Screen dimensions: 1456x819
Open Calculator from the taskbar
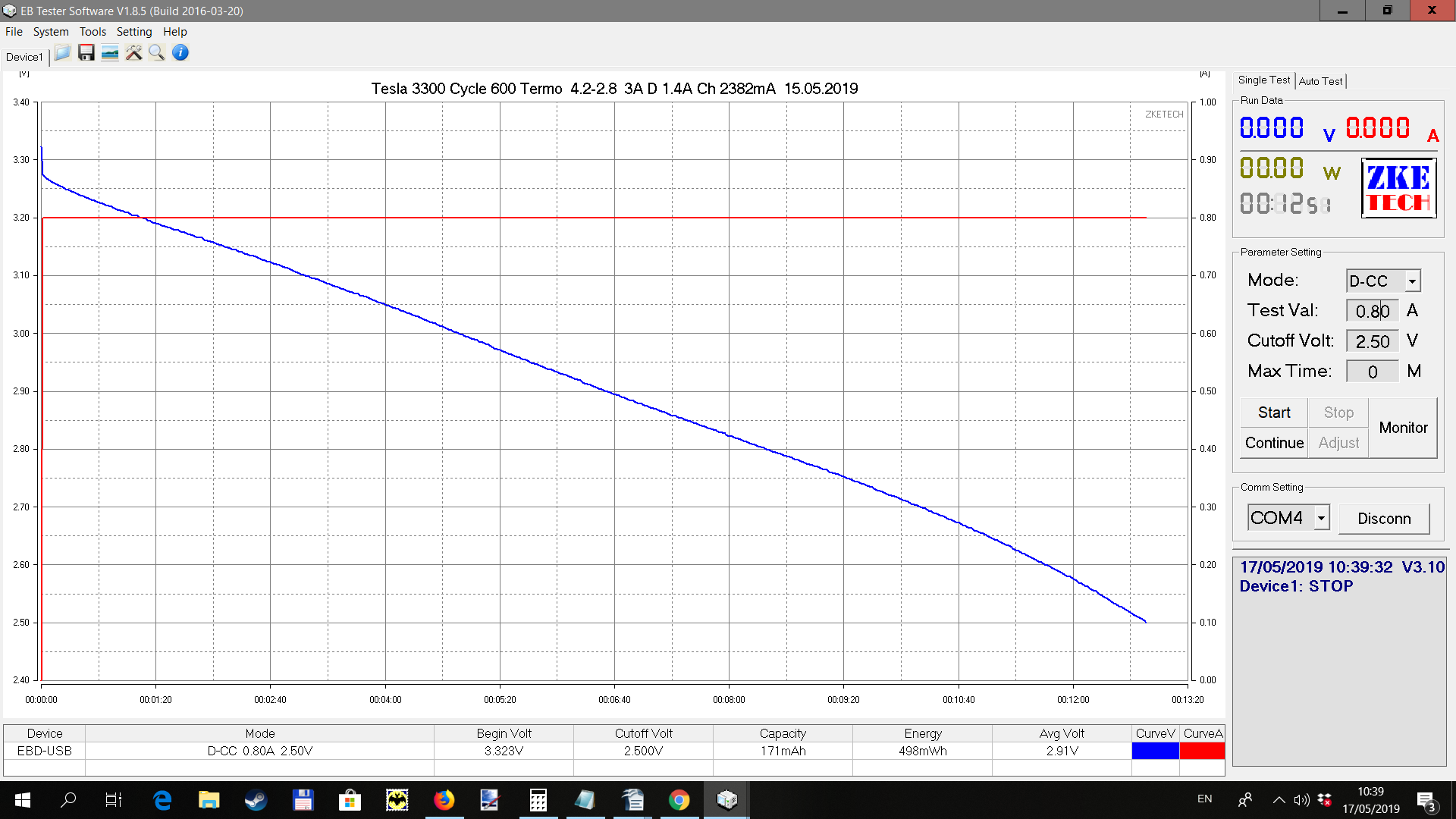[538, 799]
